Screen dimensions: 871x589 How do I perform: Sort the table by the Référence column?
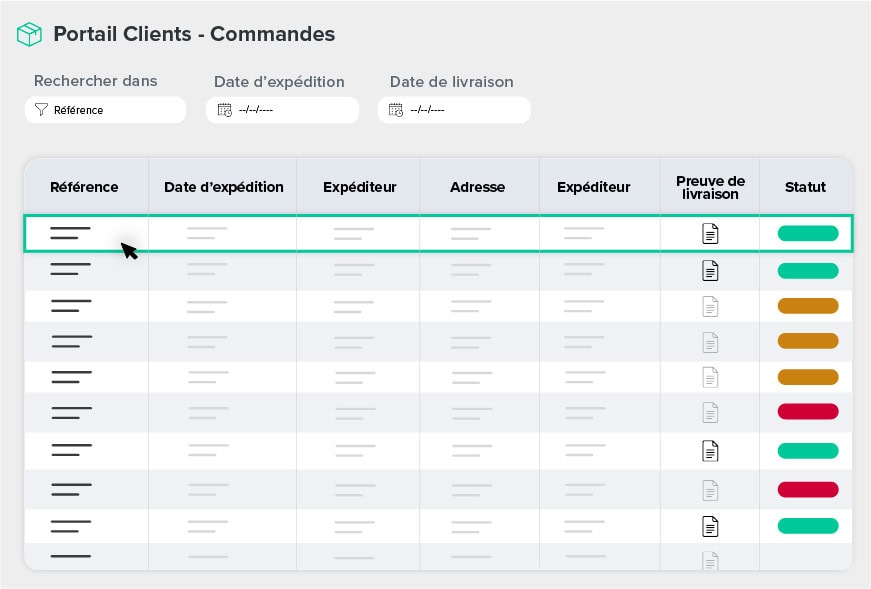pyautogui.click(x=85, y=187)
